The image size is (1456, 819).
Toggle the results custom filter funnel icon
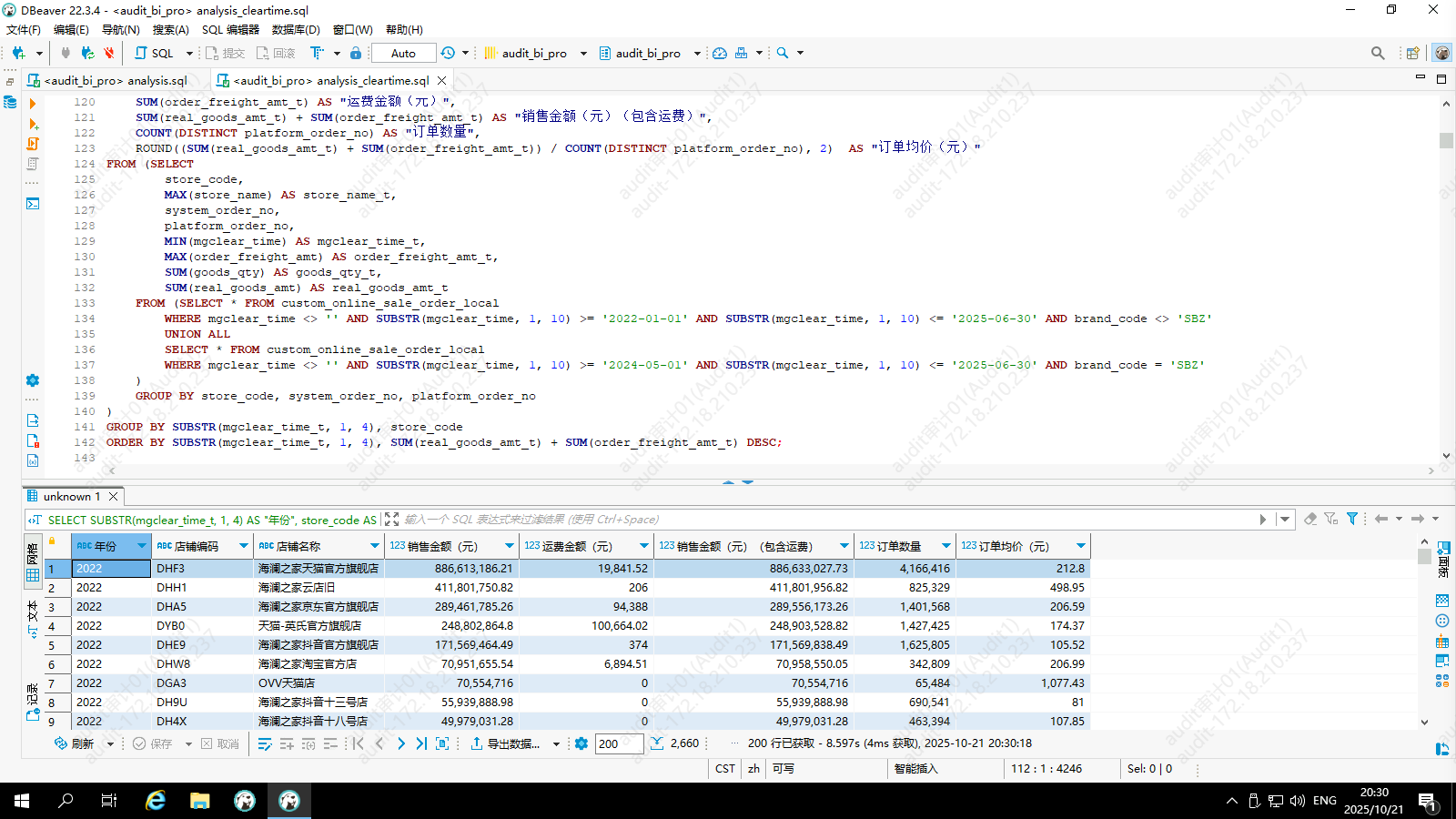pyautogui.click(x=1352, y=519)
